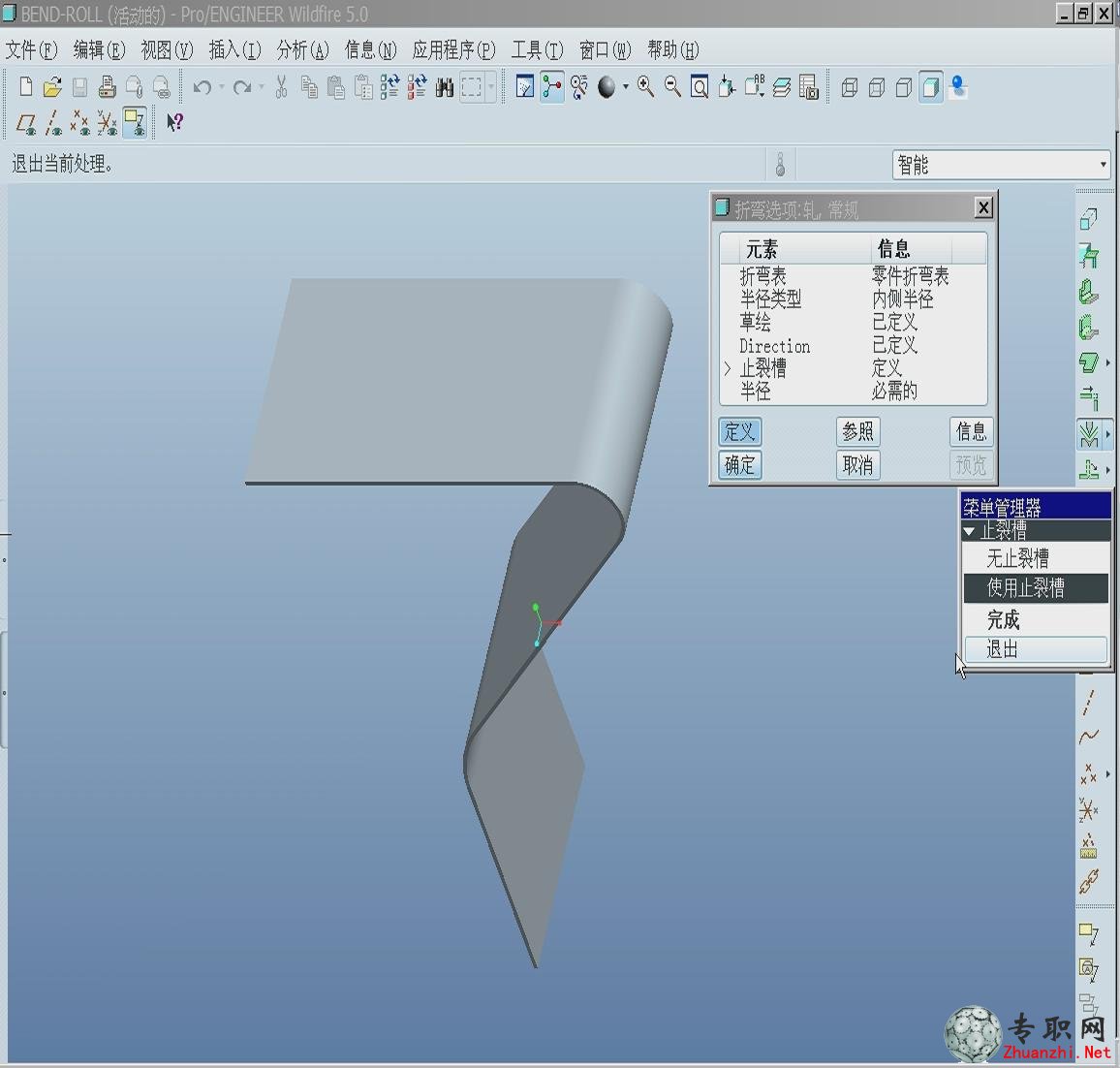Screen dimensions: 1120x1068
Task: Undo the last action
Action: (202, 87)
